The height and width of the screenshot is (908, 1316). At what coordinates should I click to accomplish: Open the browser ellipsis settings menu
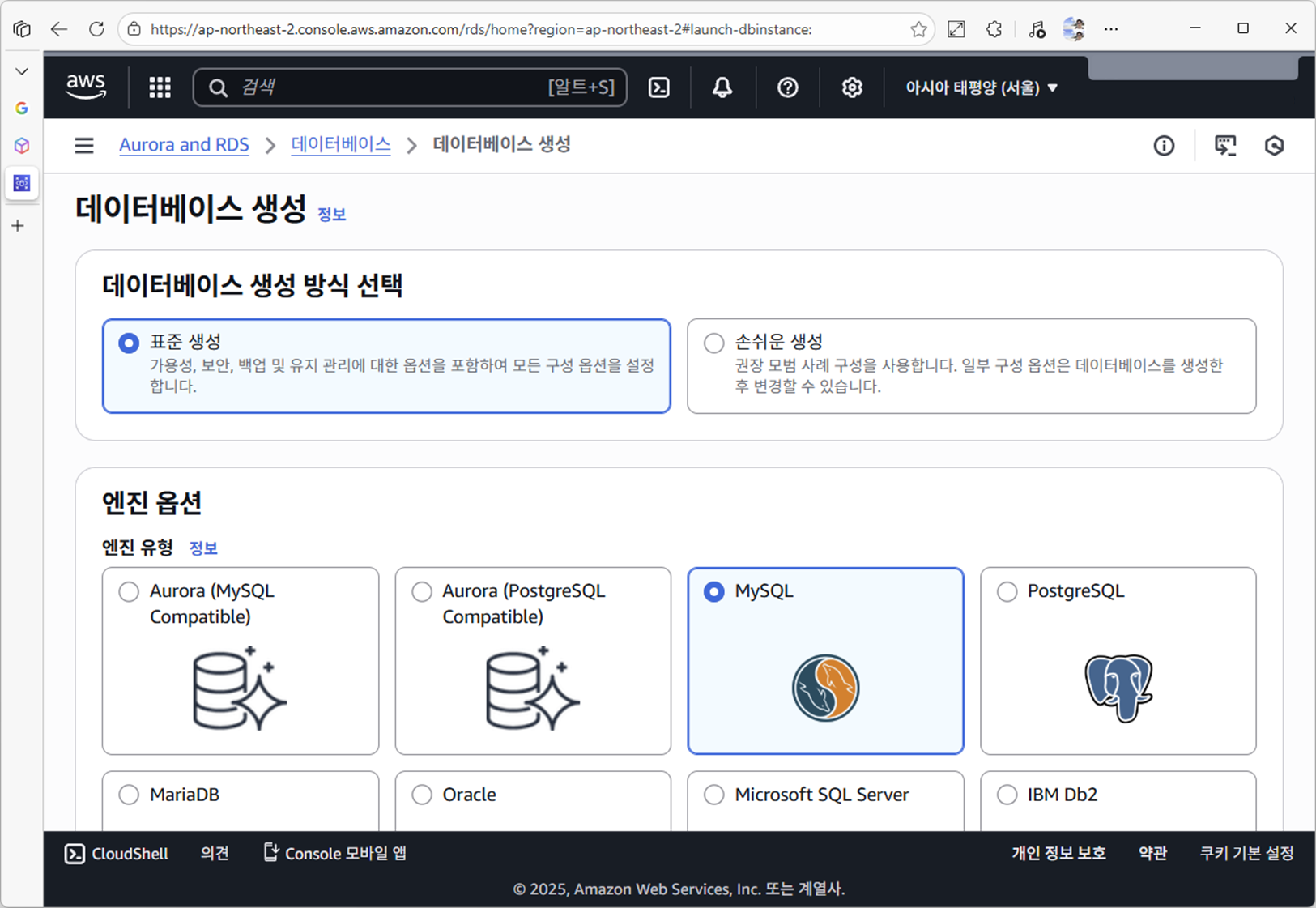1111,29
